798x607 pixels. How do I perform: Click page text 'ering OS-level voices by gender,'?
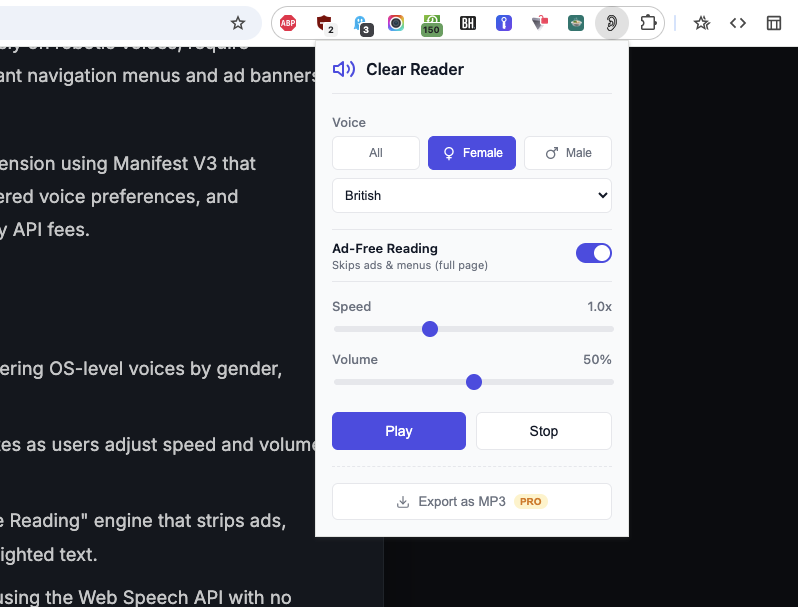pos(140,369)
